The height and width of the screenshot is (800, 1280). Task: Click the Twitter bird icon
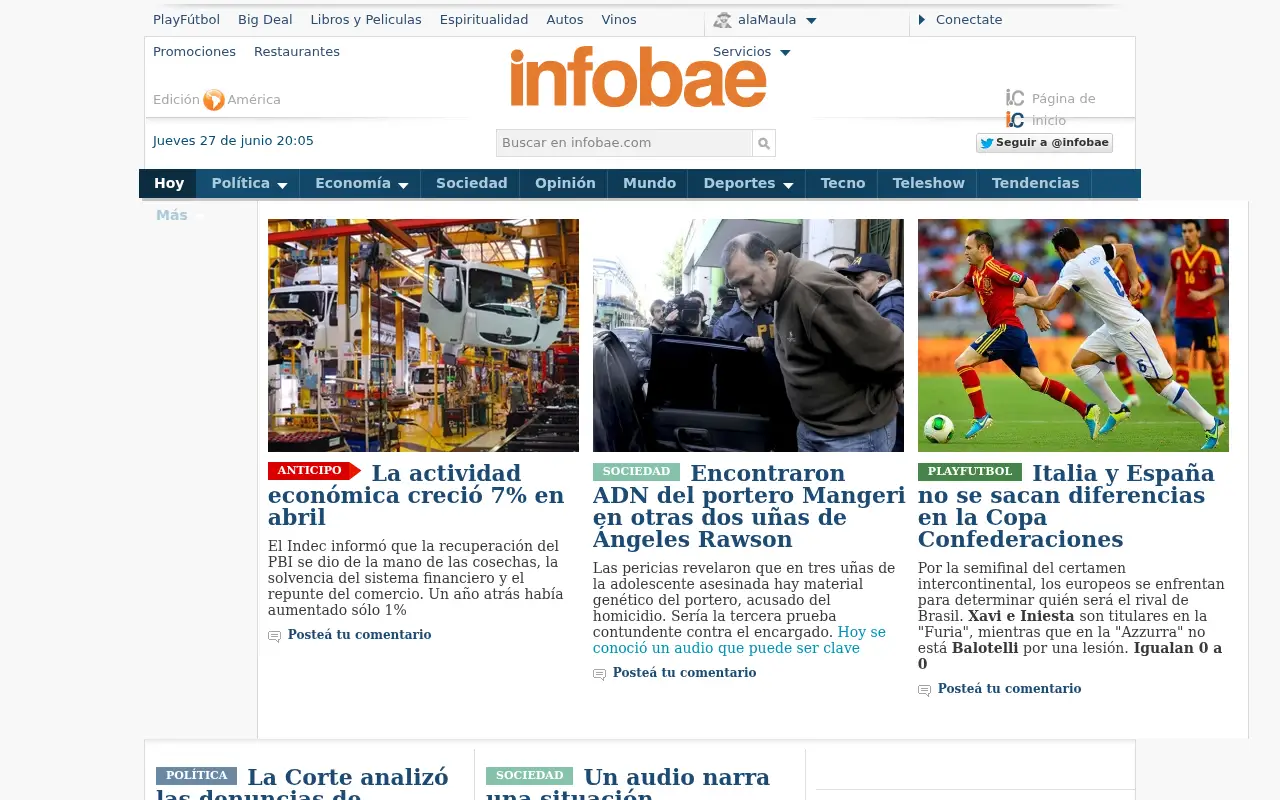(987, 143)
